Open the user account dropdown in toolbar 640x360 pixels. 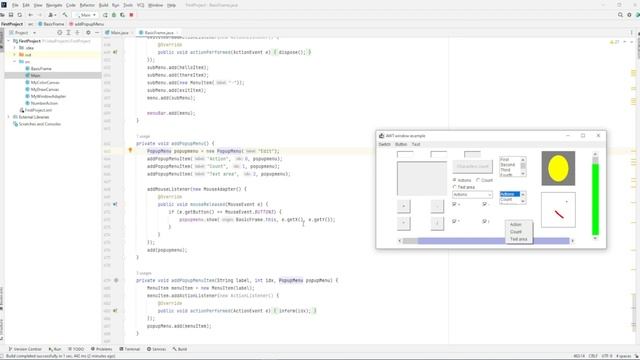(x=52, y=15)
